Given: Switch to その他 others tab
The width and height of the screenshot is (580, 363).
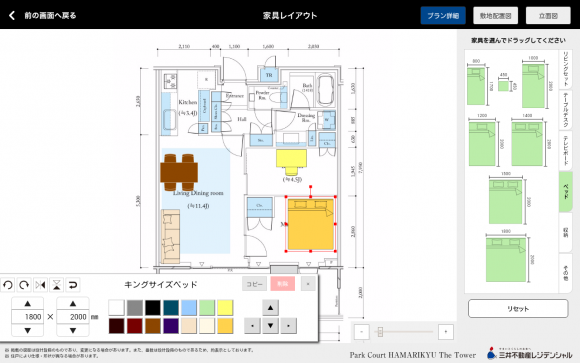Looking at the screenshot, I should click(x=566, y=273).
